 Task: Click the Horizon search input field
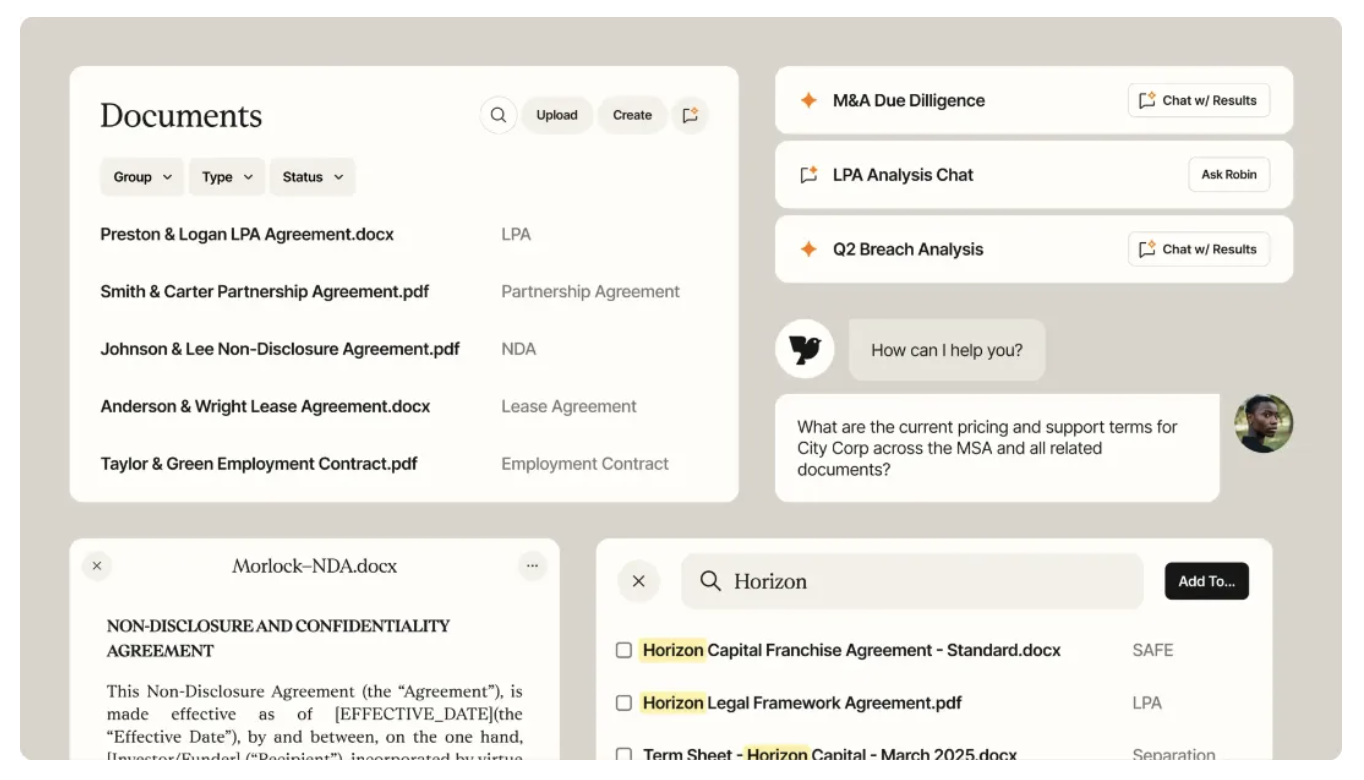pos(930,581)
